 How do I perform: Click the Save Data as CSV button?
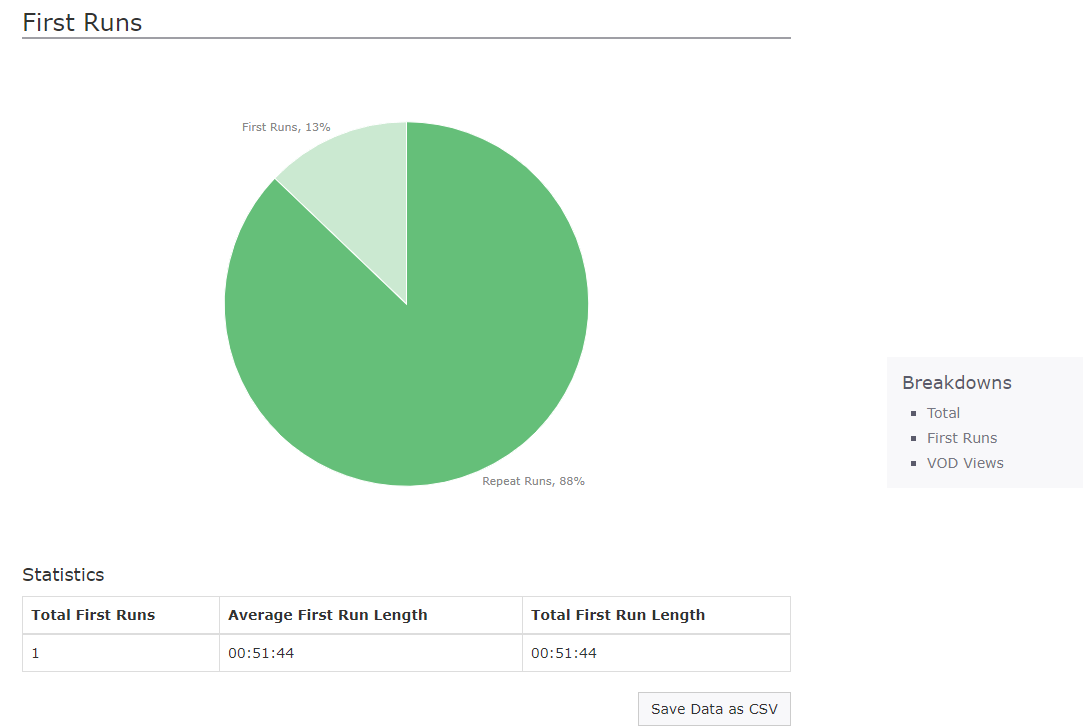point(713,708)
